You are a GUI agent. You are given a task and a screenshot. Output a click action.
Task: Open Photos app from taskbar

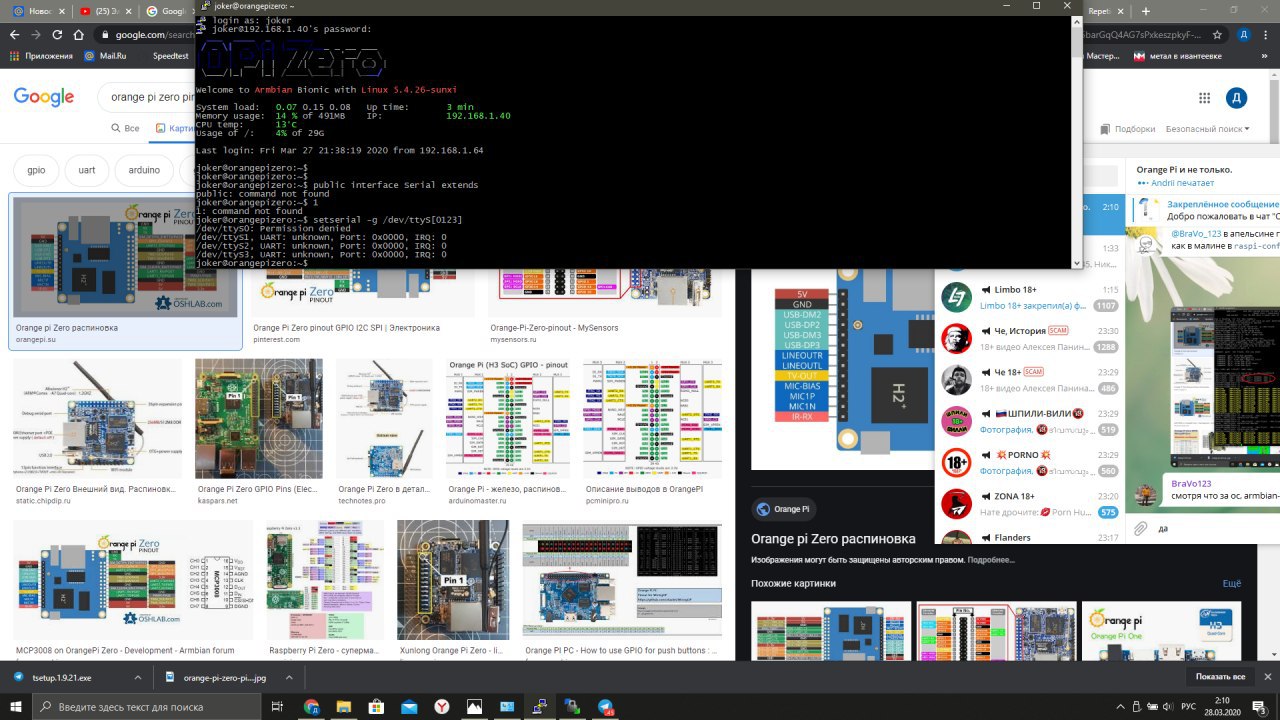tap(474, 706)
